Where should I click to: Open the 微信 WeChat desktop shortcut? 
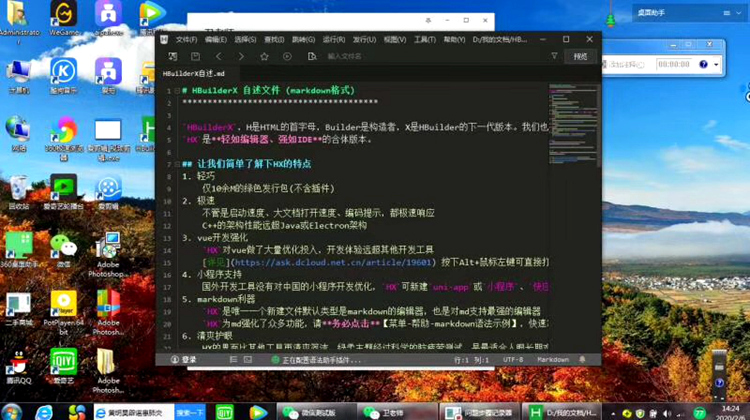click(64, 251)
